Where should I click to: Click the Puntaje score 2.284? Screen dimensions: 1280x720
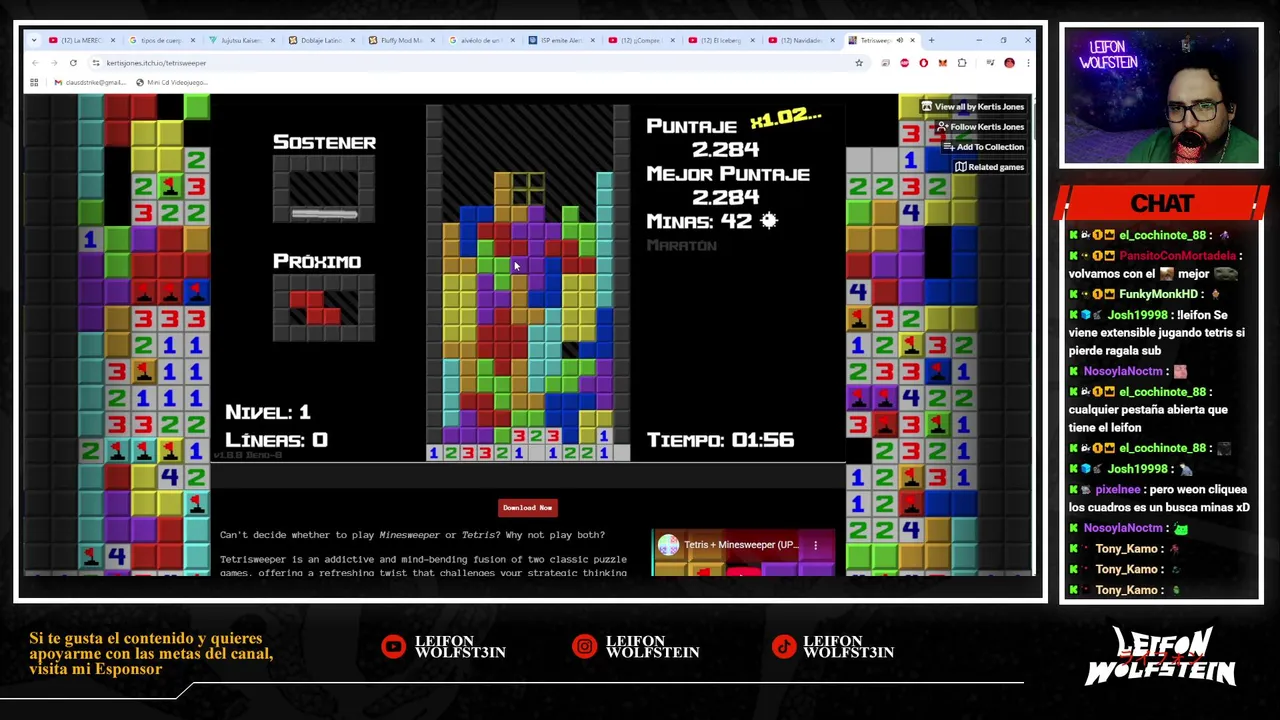pos(725,149)
